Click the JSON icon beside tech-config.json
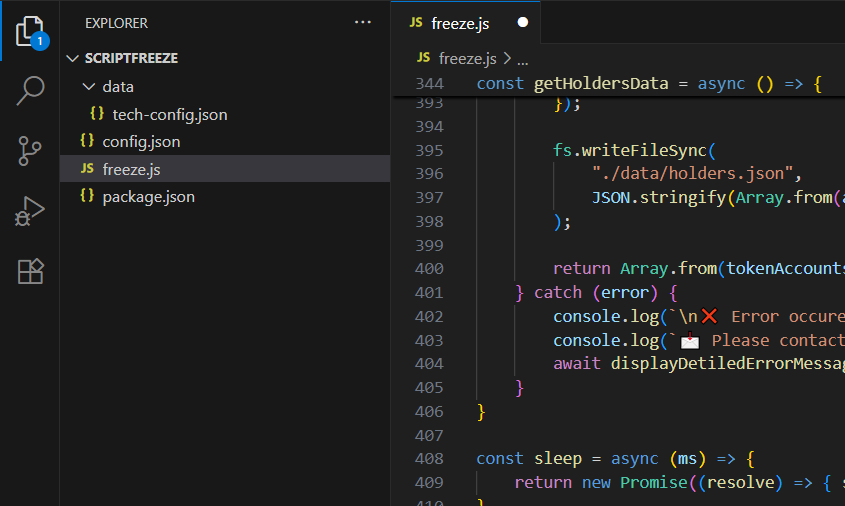The height and width of the screenshot is (506, 845). coord(97,114)
